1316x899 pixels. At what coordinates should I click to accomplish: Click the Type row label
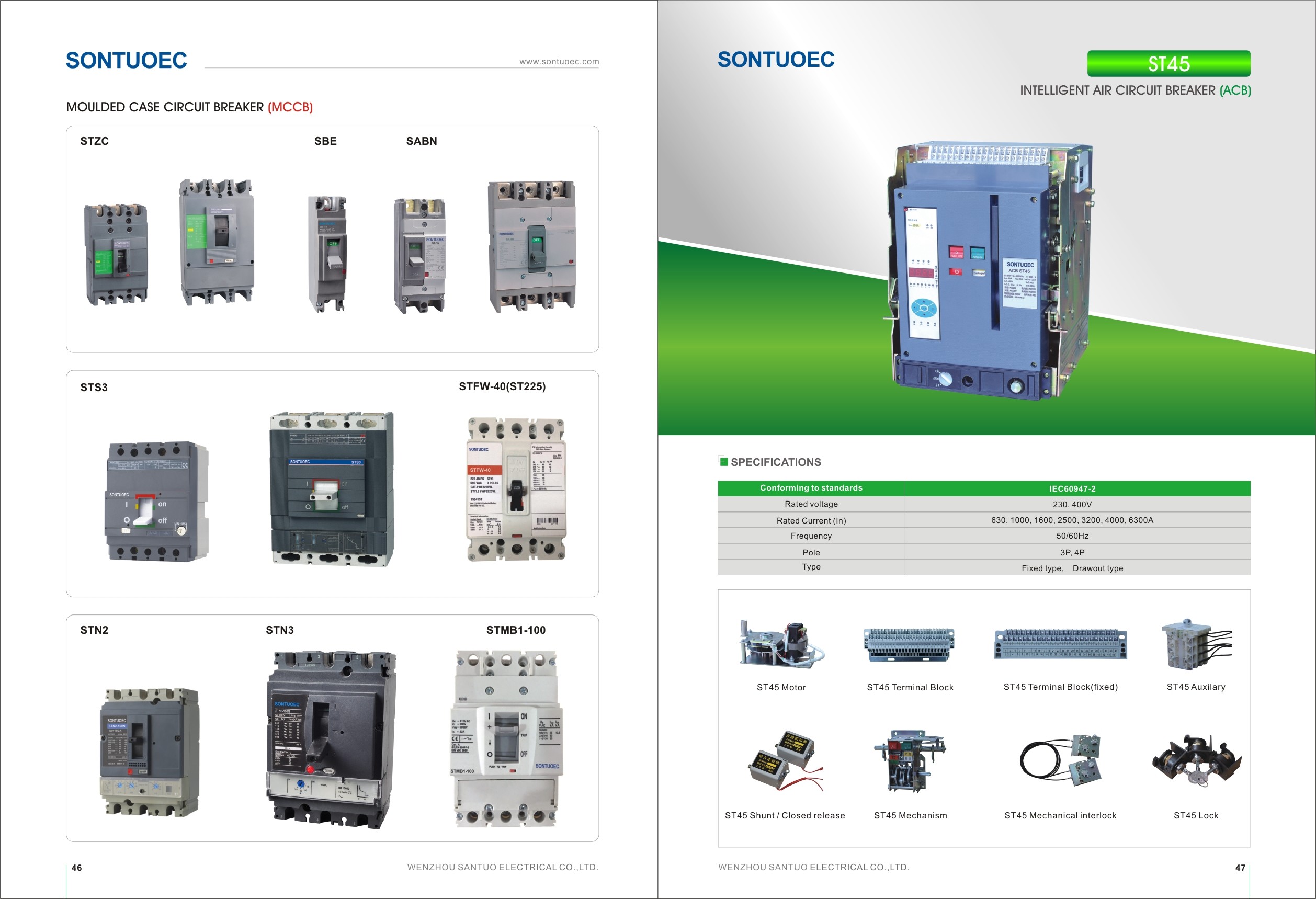pyautogui.click(x=811, y=567)
